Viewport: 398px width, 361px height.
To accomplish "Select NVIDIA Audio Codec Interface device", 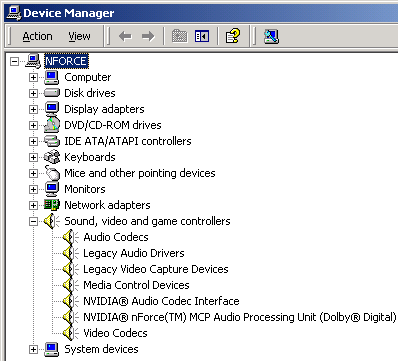I will [x=161, y=301].
